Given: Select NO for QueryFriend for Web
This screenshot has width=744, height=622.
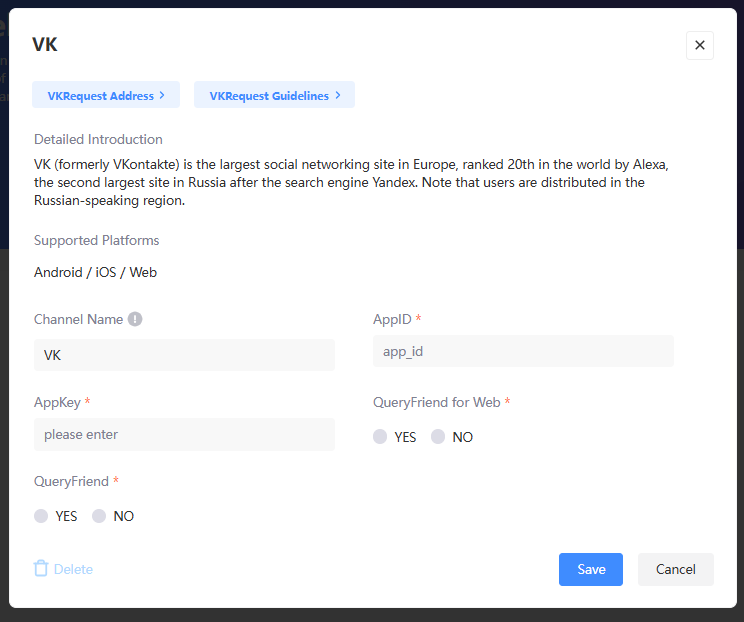Looking at the screenshot, I should (x=438, y=436).
